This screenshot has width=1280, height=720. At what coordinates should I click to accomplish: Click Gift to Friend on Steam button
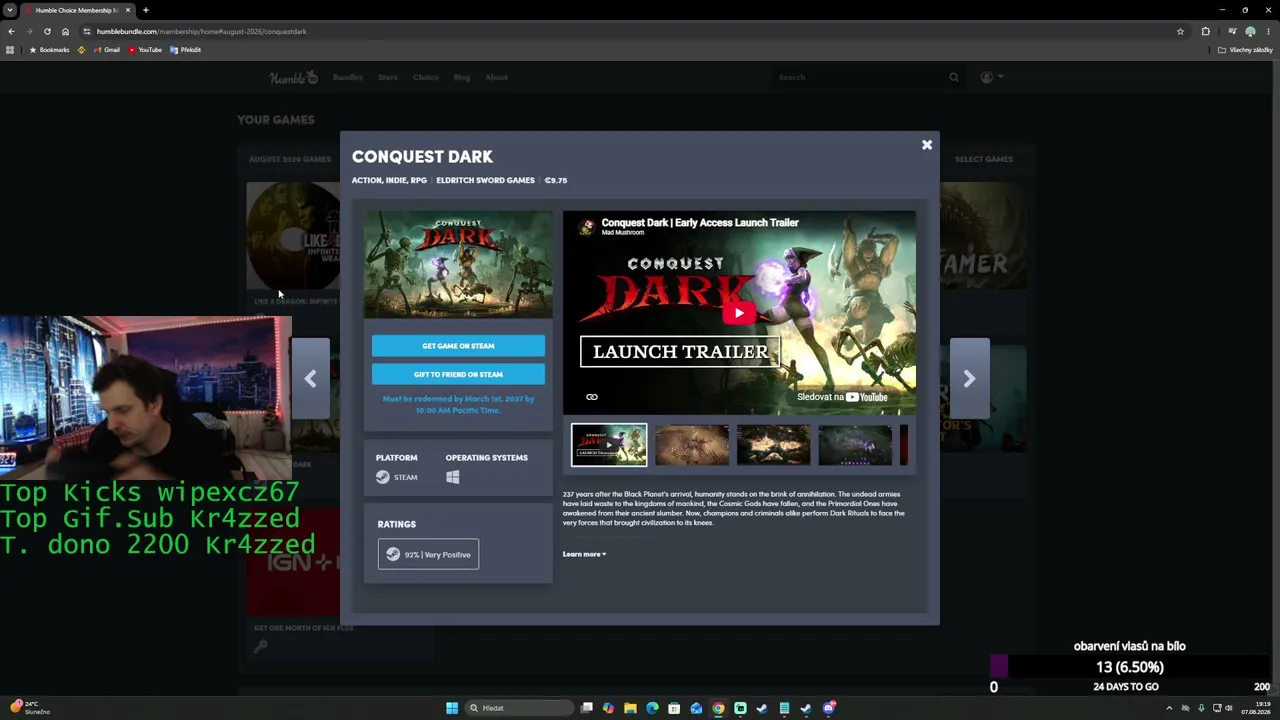point(458,374)
